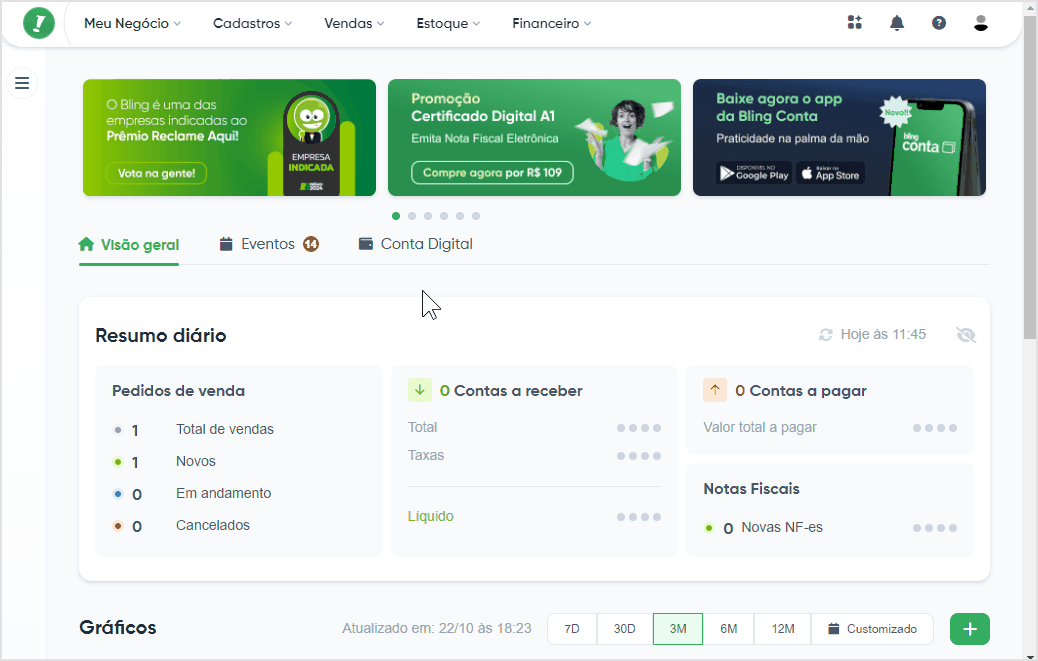Screen dimensions: 1038x661
Task: Switch to the Eventos tab
Action: pyautogui.click(x=269, y=244)
